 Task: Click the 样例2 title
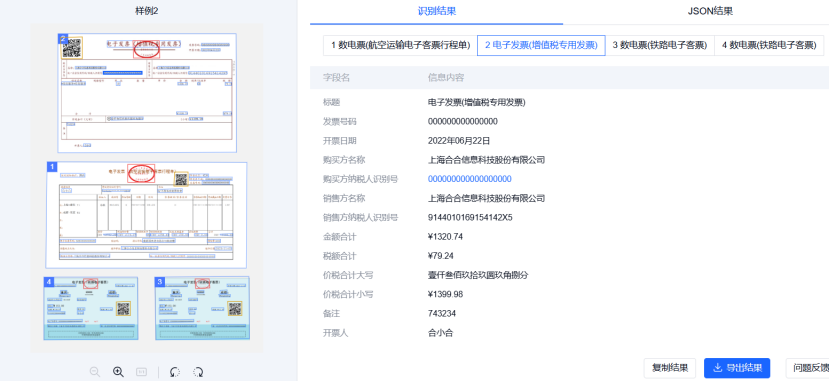pyautogui.click(x=147, y=11)
